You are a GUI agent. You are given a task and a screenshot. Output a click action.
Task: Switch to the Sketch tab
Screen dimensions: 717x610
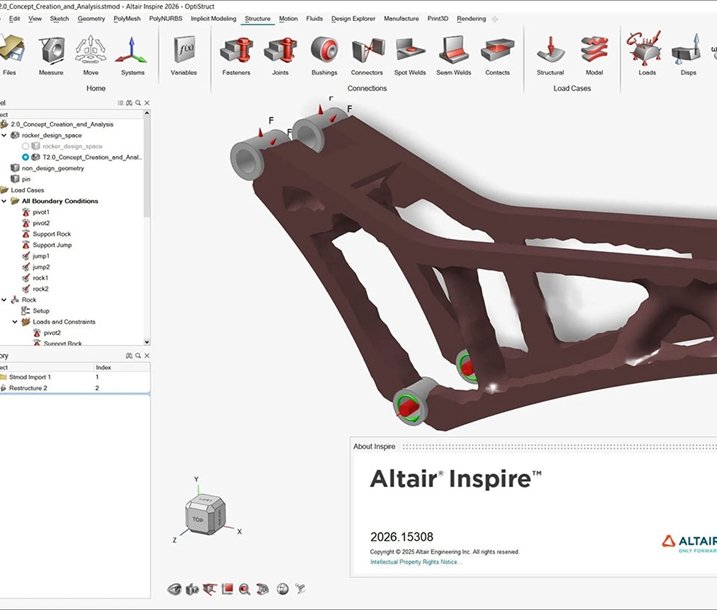(59, 19)
